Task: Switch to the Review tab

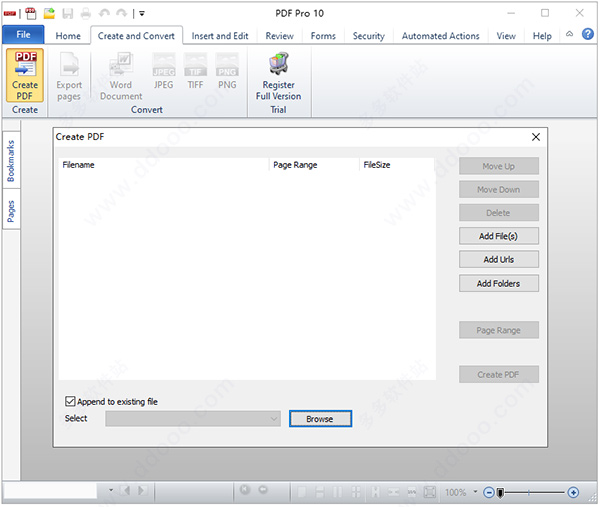Action: pyautogui.click(x=280, y=36)
